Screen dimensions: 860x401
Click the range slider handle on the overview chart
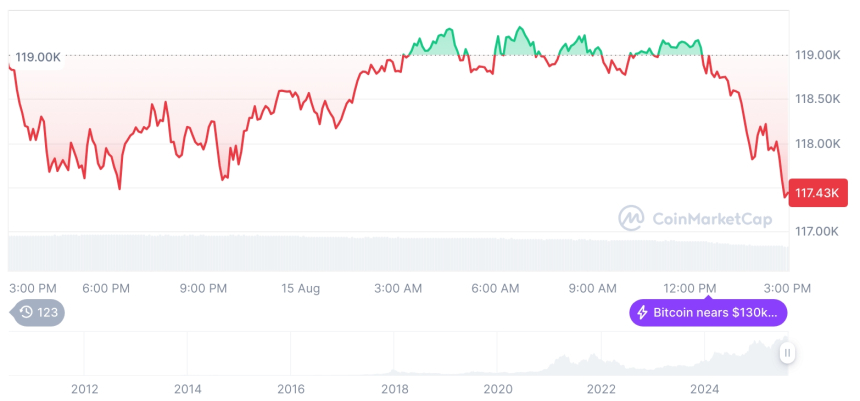tap(788, 353)
